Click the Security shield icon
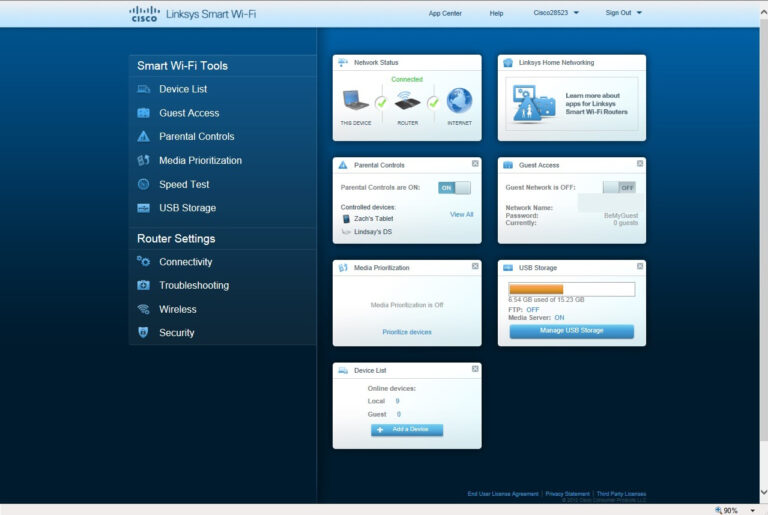 pyautogui.click(x=143, y=333)
